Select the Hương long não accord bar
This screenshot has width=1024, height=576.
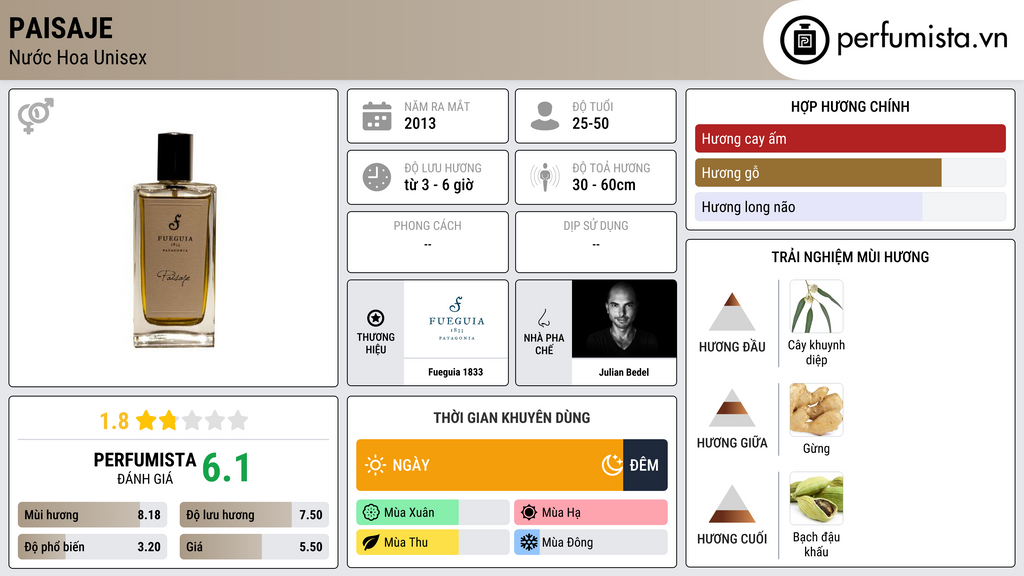(850, 207)
